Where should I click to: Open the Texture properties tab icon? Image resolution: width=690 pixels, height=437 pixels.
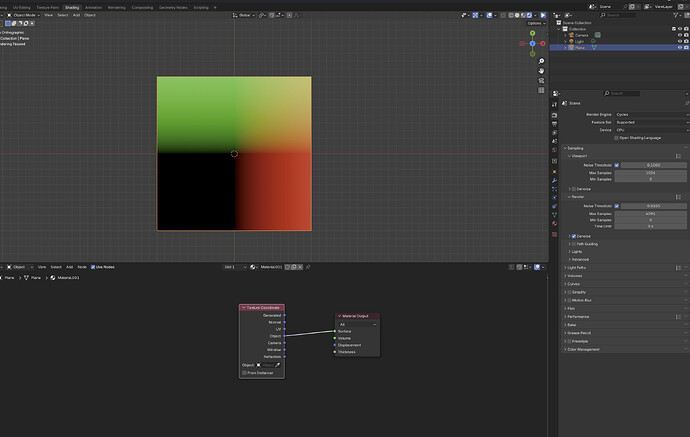(554, 235)
